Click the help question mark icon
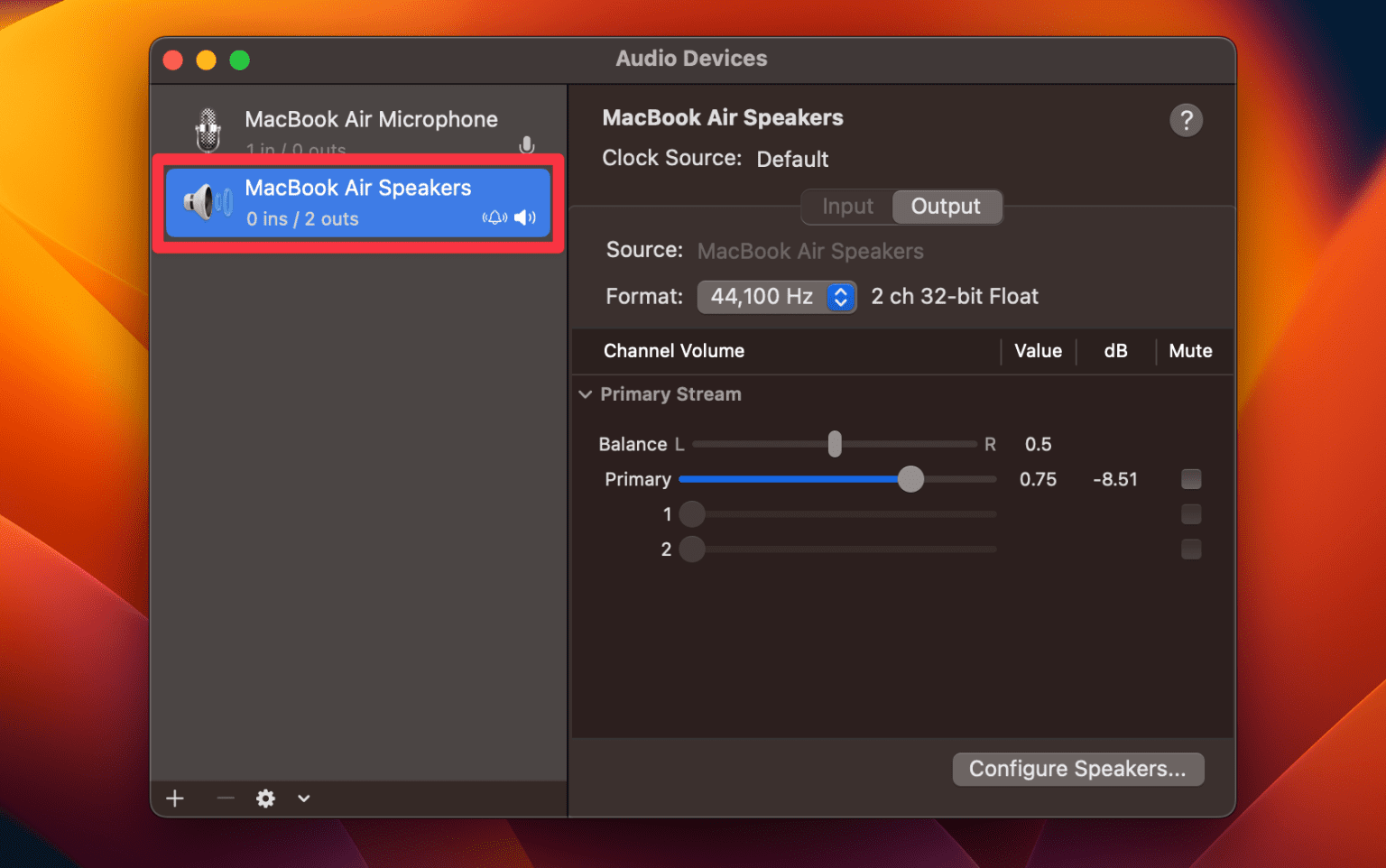 point(1186,120)
